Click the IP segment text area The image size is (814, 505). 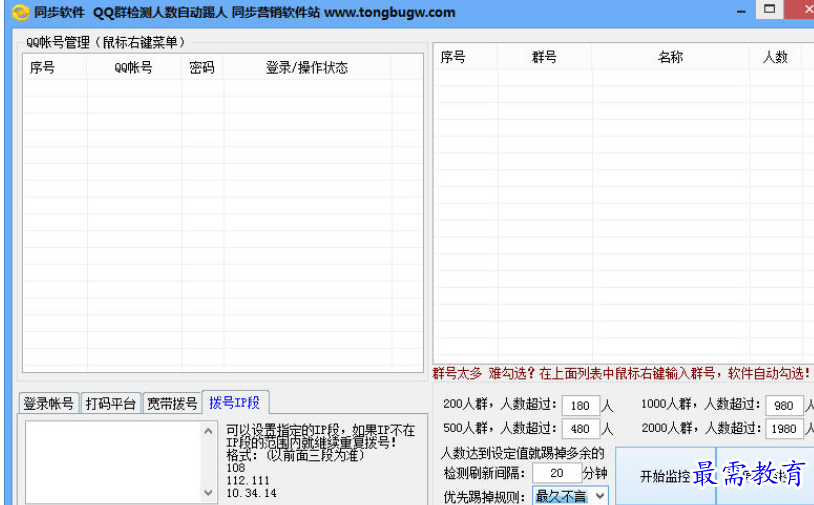114,461
